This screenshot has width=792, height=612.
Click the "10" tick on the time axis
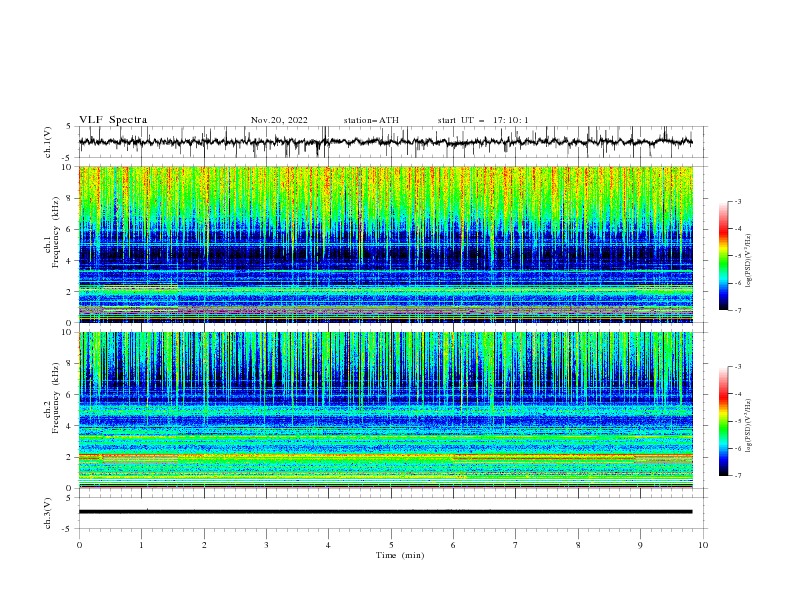tap(703, 545)
